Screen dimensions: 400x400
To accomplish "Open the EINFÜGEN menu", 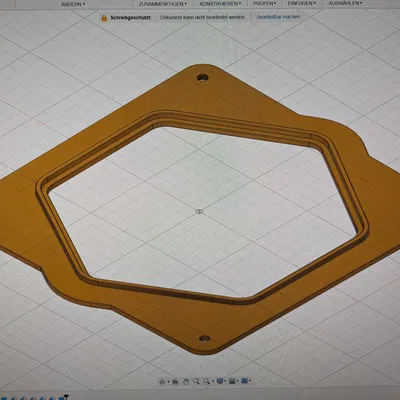I will [x=302, y=3].
